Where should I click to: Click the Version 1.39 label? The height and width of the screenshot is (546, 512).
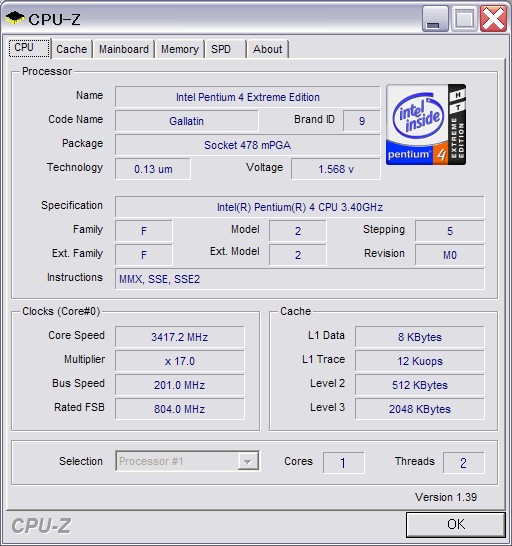tap(446, 497)
